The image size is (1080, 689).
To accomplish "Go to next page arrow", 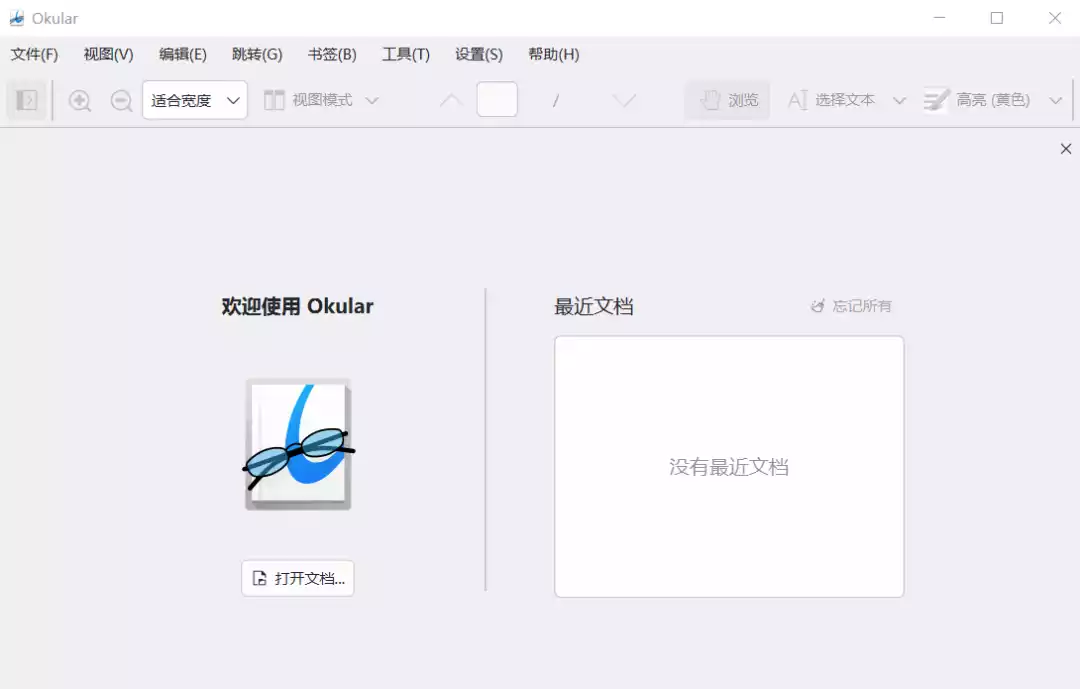I will (624, 101).
